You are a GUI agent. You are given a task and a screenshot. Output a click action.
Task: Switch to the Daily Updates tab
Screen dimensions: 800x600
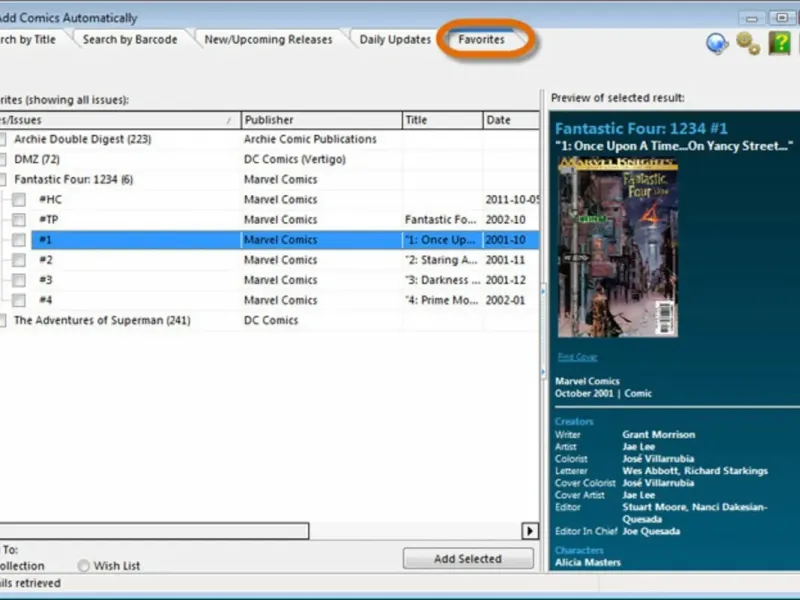[395, 39]
